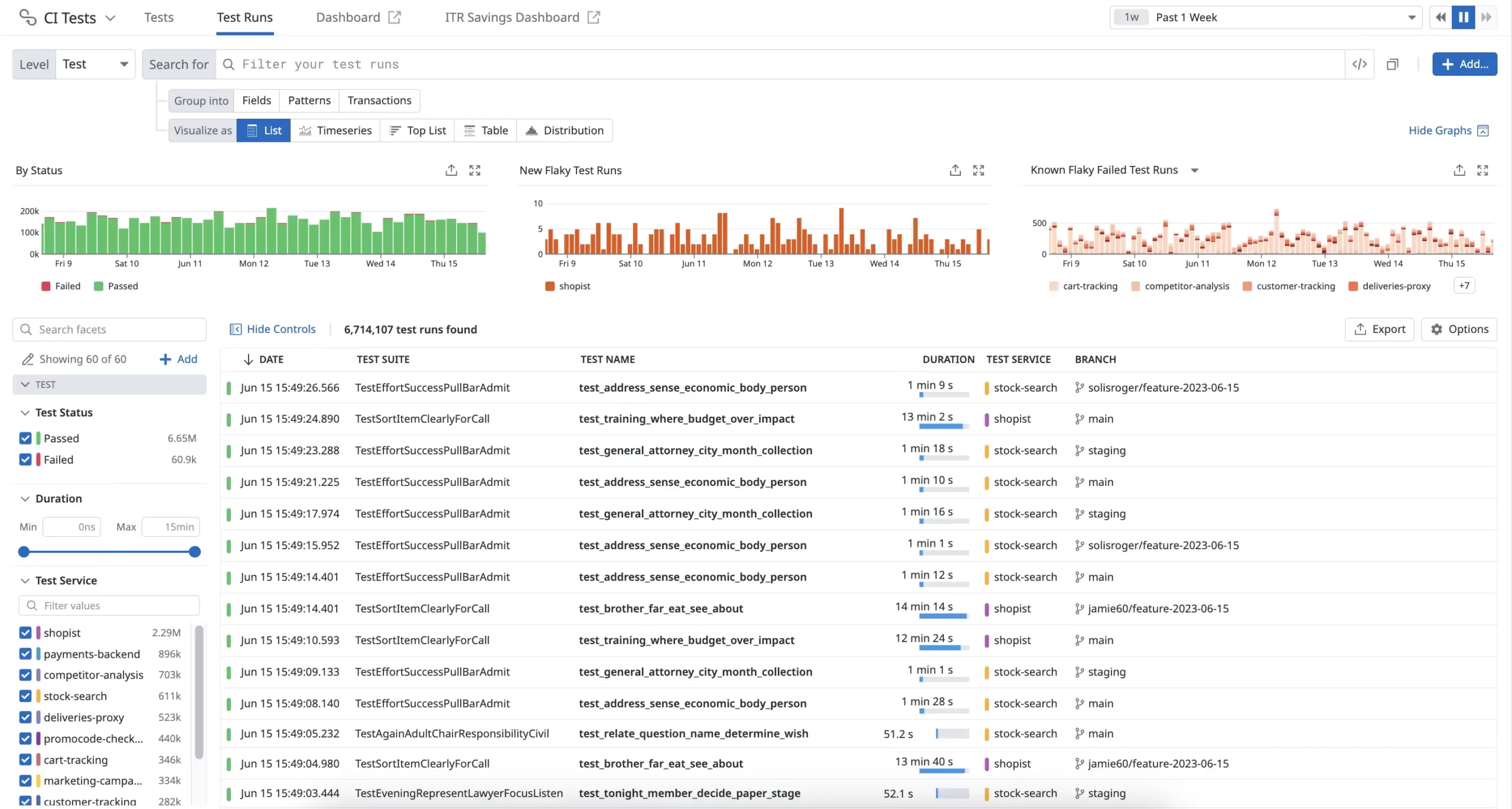This screenshot has width=1512, height=809.
Task: Show the +7 more legend services
Action: 1464,286
